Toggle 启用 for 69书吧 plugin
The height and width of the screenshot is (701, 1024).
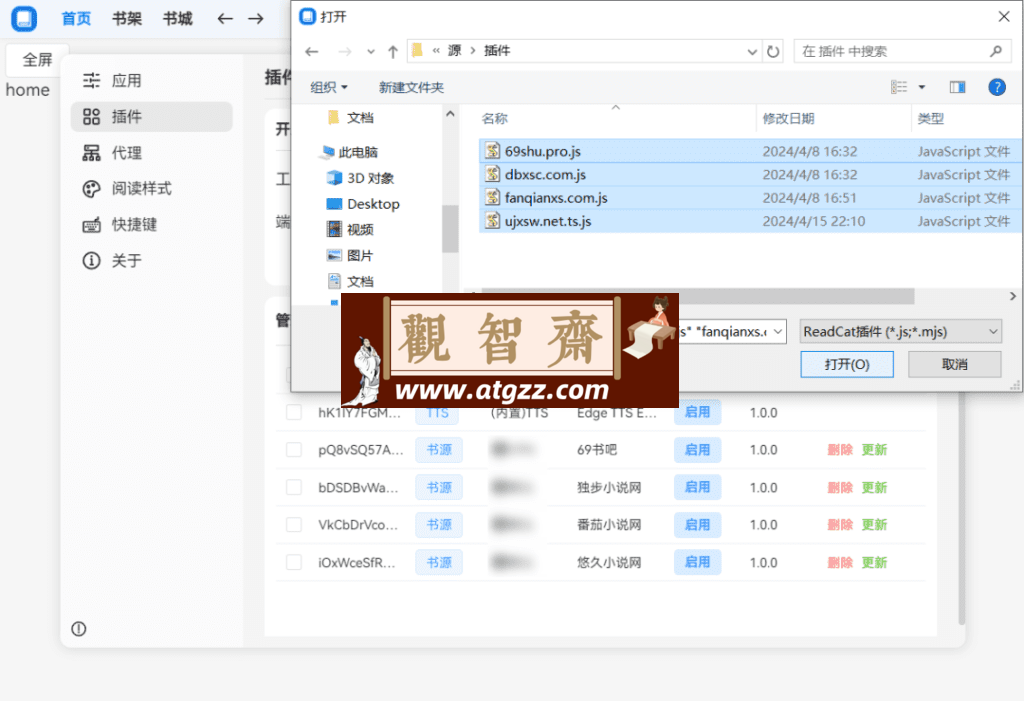[697, 449]
